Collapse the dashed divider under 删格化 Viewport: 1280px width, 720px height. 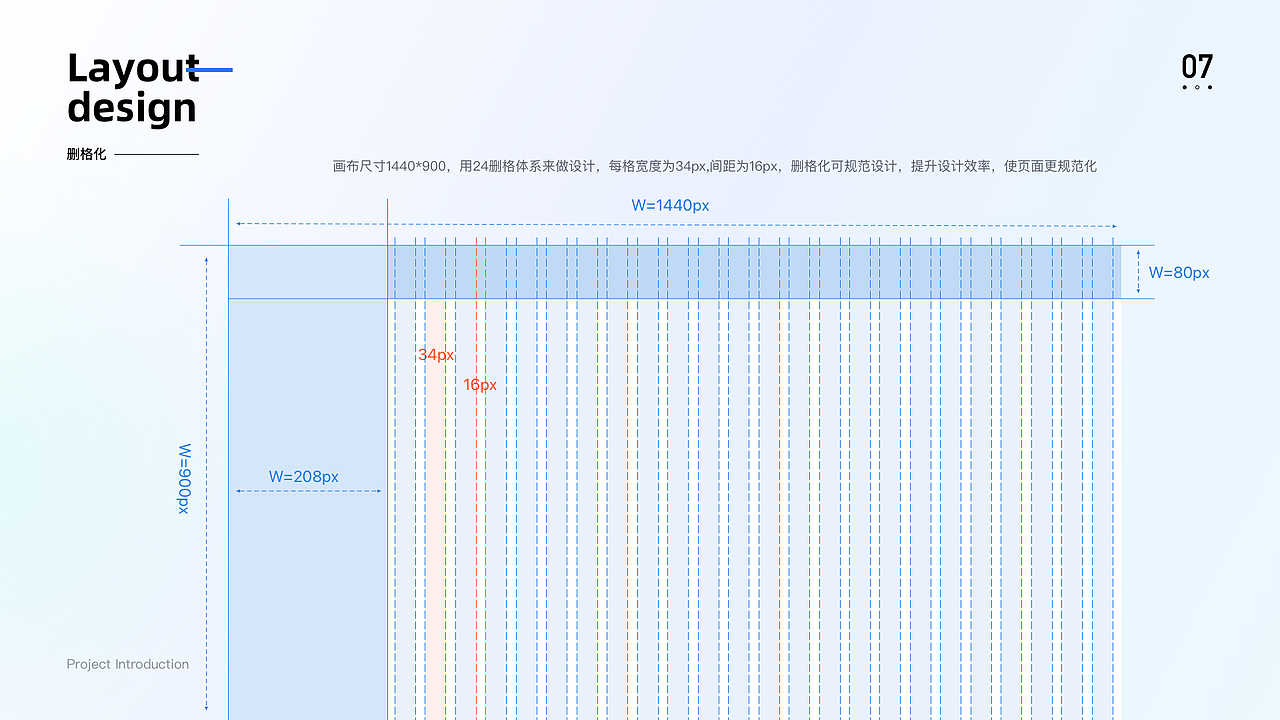click(x=157, y=154)
